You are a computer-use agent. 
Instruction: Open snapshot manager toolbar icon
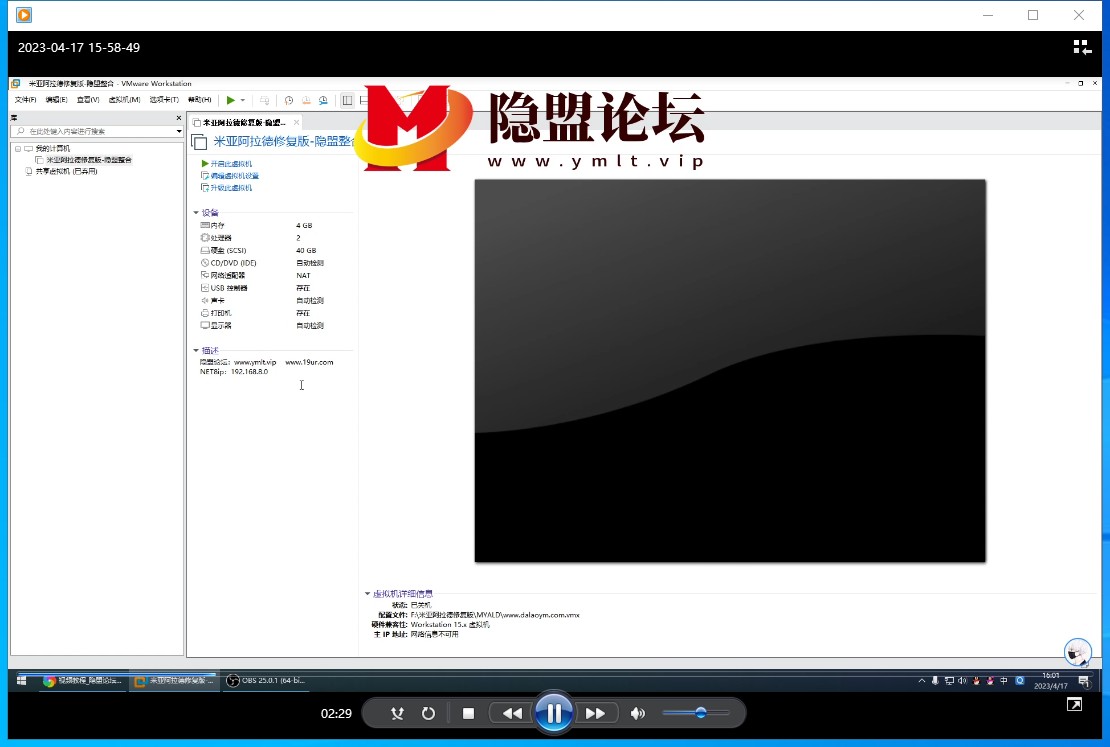[324, 101]
